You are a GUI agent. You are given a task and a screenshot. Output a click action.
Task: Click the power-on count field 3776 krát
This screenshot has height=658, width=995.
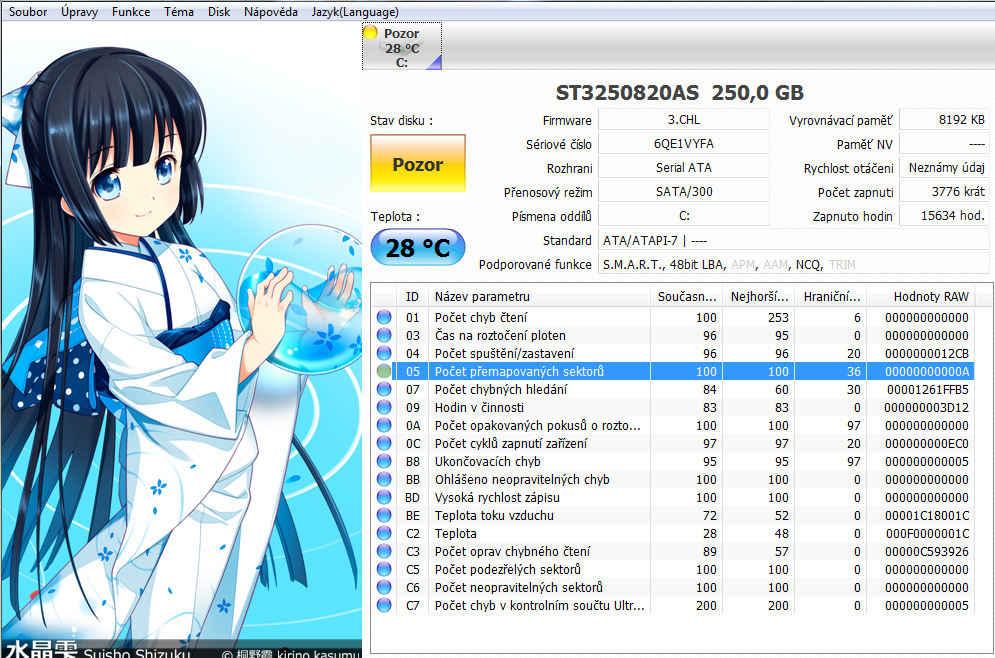(944, 192)
